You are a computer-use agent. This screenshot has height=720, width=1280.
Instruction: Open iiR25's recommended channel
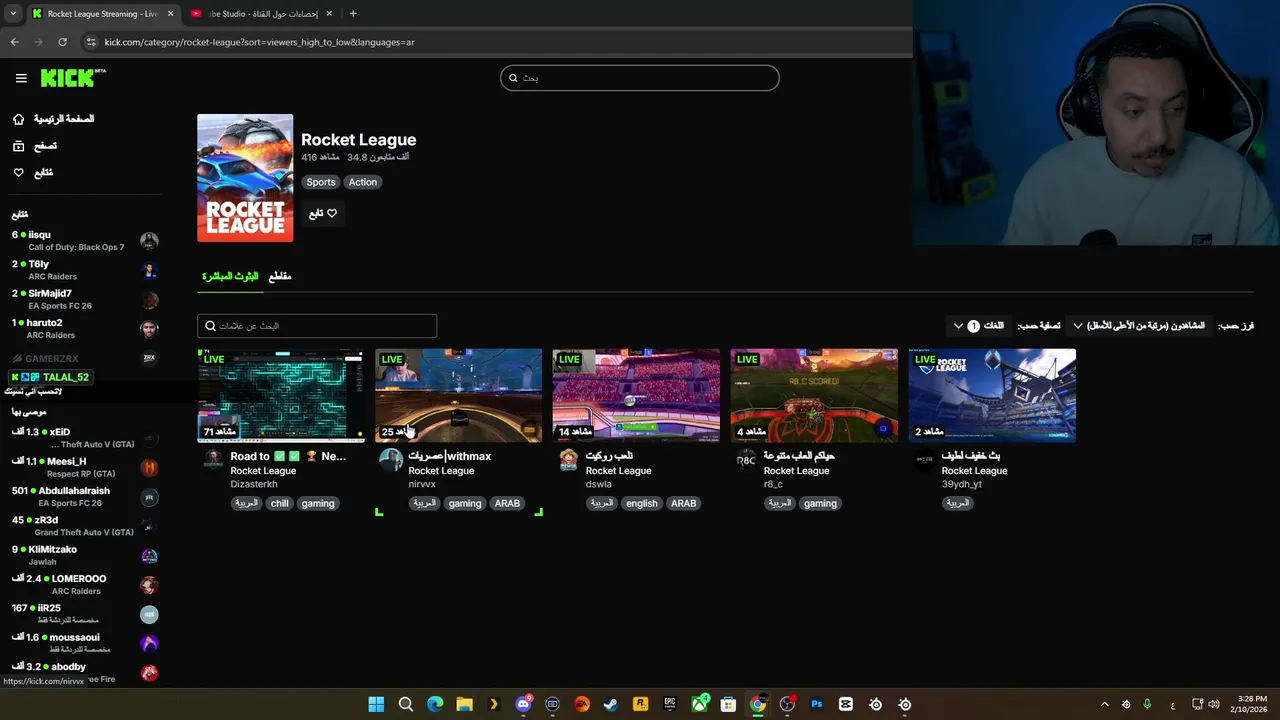click(84, 614)
